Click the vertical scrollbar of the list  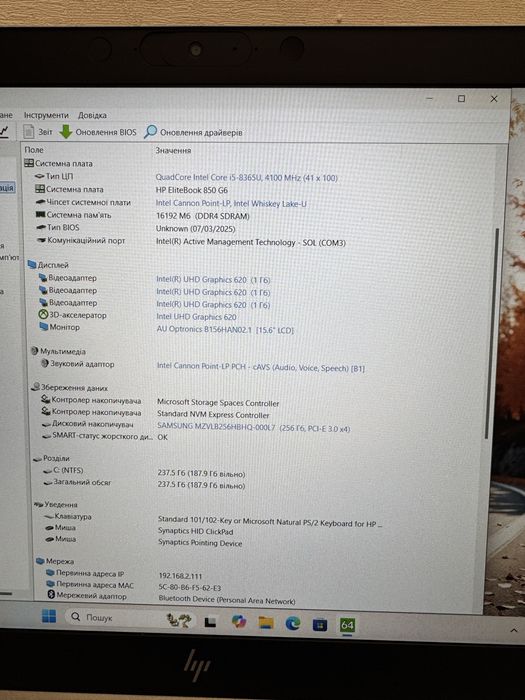point(490,334)
